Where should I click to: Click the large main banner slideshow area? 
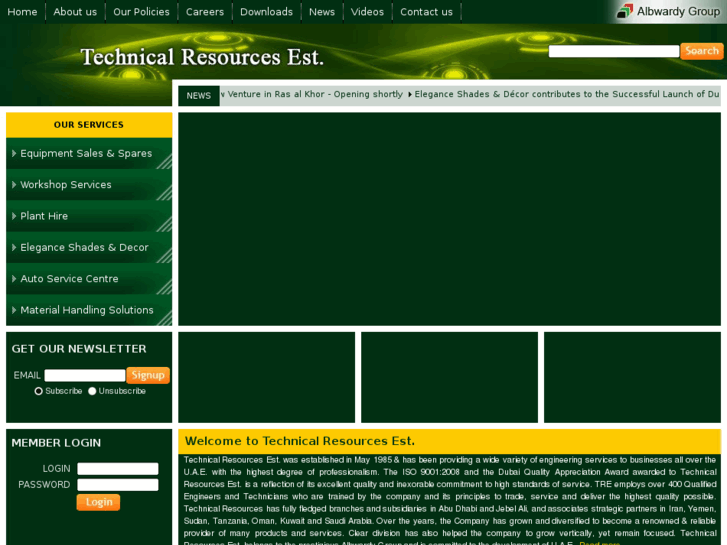pos(449,219)
